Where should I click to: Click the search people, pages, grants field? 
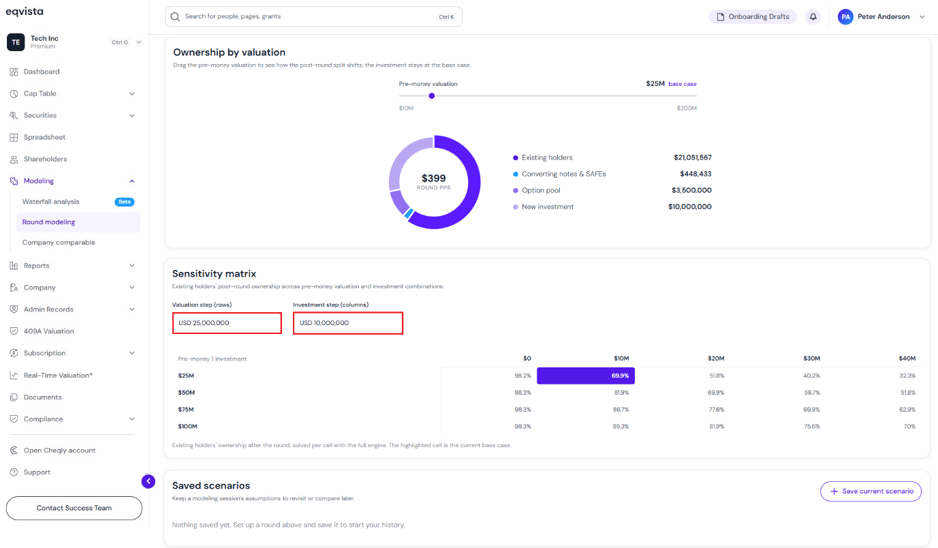pyautogui.click(x=313, y=17)
